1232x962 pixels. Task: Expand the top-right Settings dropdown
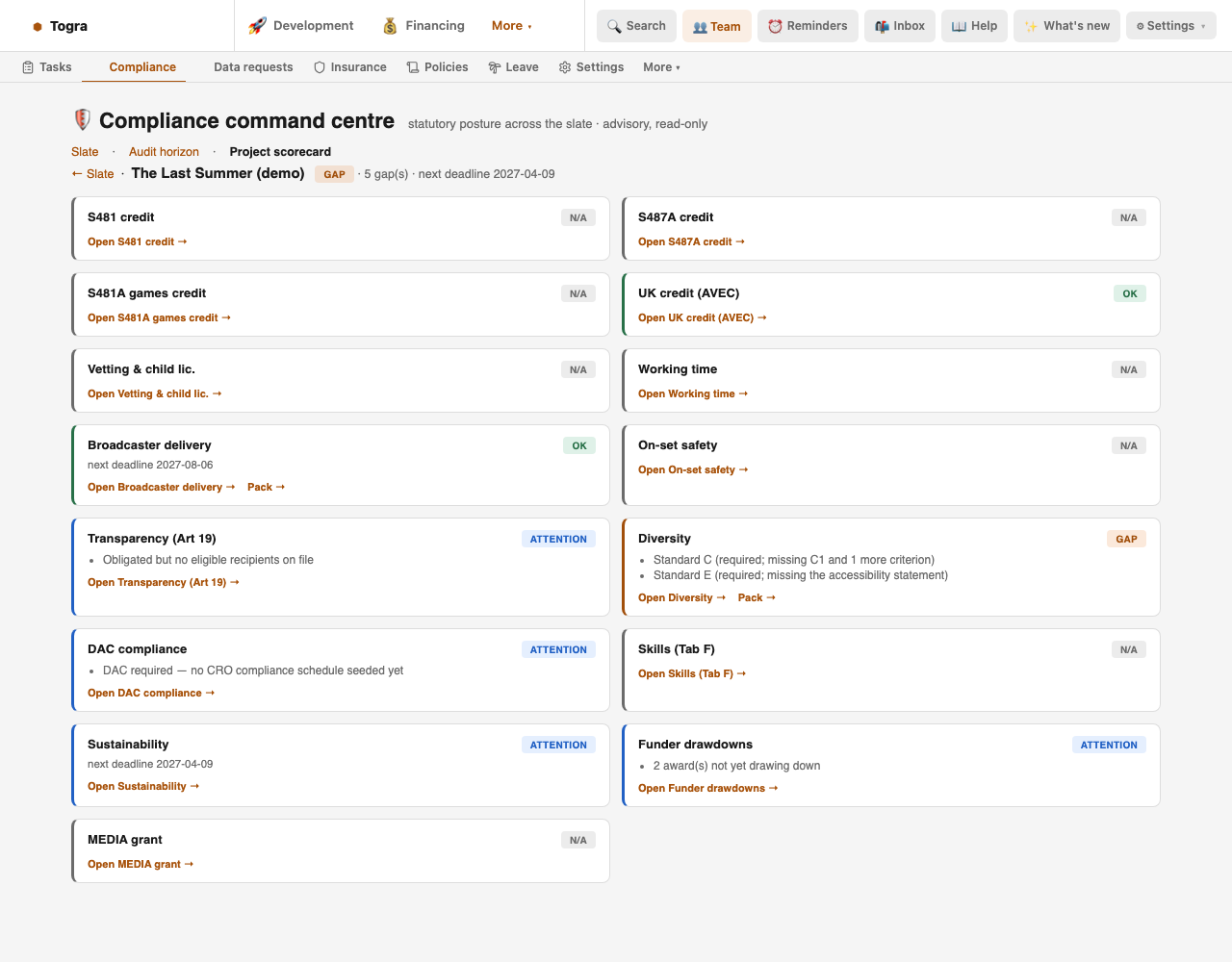1170,26
